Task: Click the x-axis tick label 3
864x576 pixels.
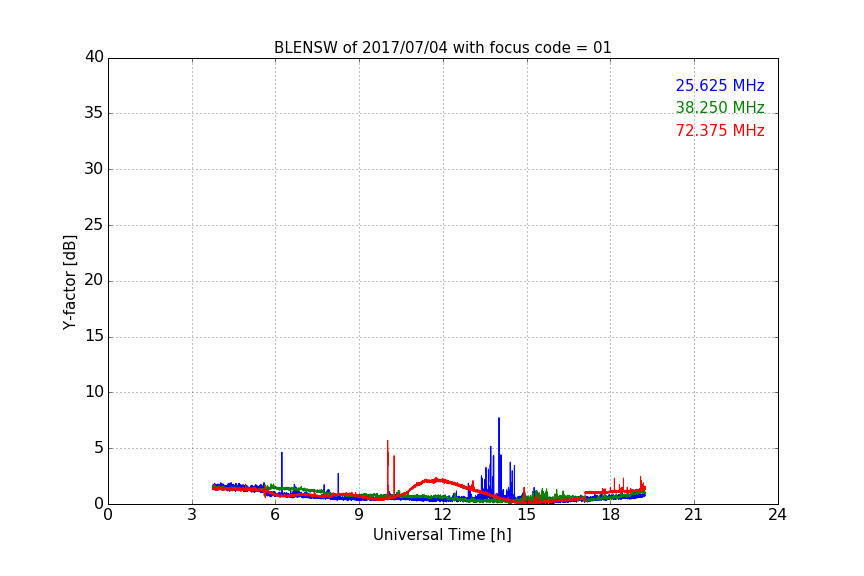Action: 192,515
